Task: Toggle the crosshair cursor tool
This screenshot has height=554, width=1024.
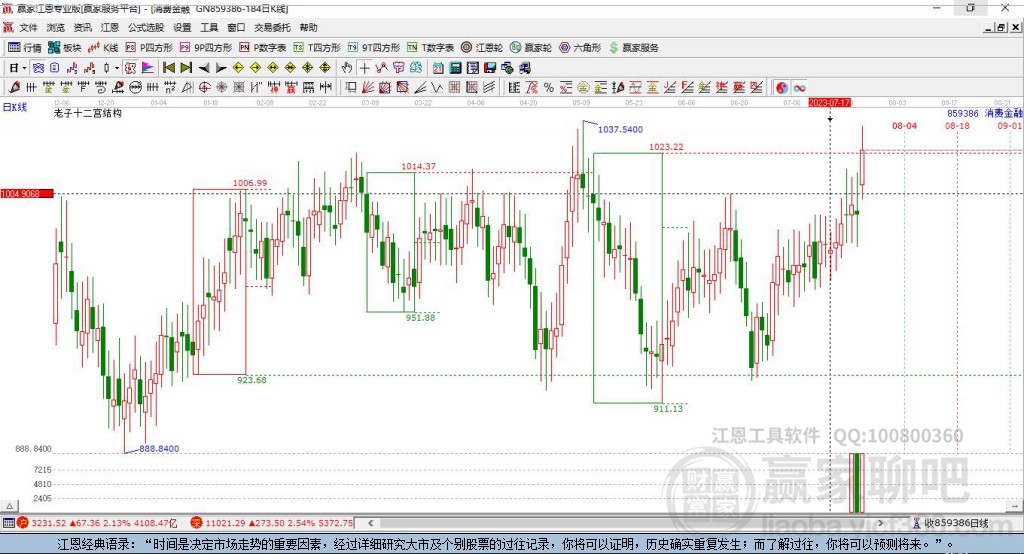Action: point(364,68)
